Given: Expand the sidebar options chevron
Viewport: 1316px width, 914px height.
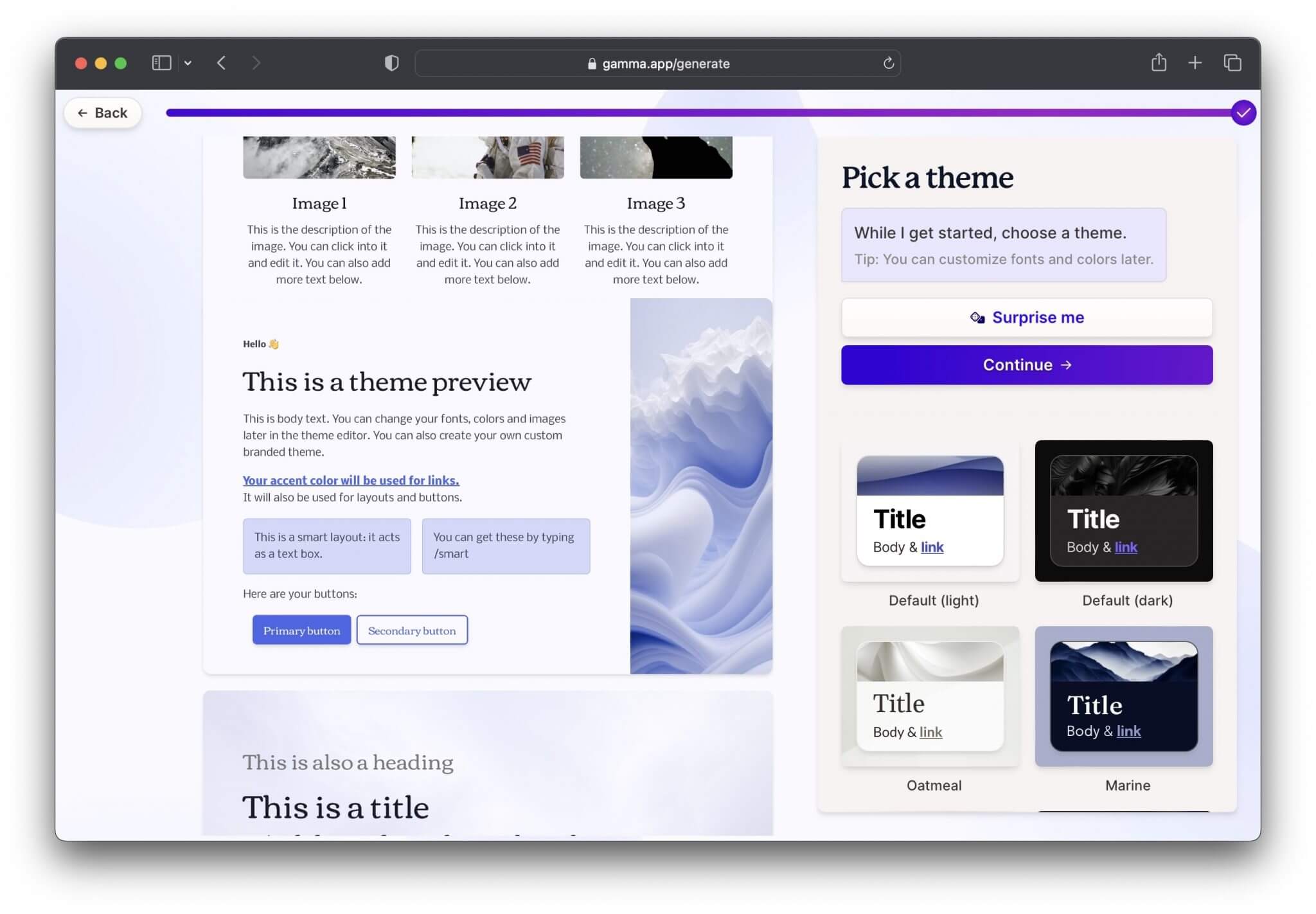Looking at the screenshot, I should pyautogui.click(x=188, y=62).
